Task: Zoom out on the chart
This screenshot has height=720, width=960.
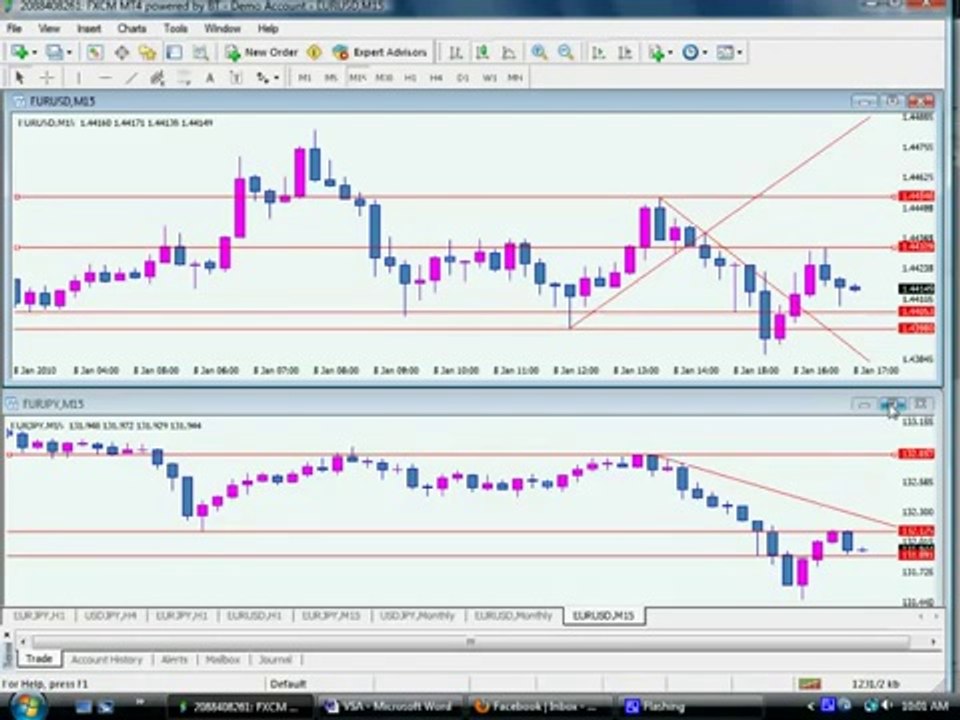Action: point(566,53)
